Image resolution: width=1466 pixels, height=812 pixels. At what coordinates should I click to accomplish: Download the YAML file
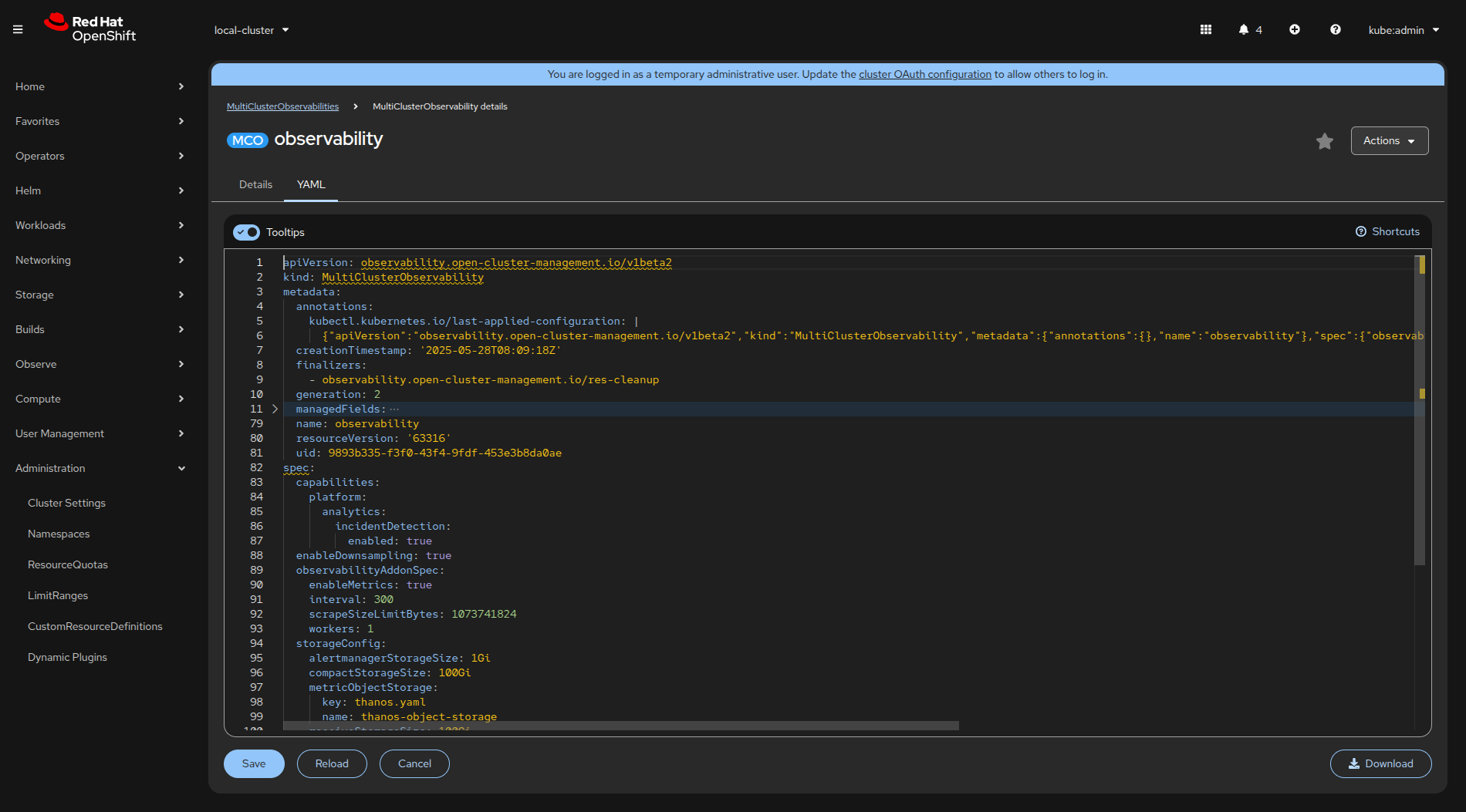click(1380, 764)
